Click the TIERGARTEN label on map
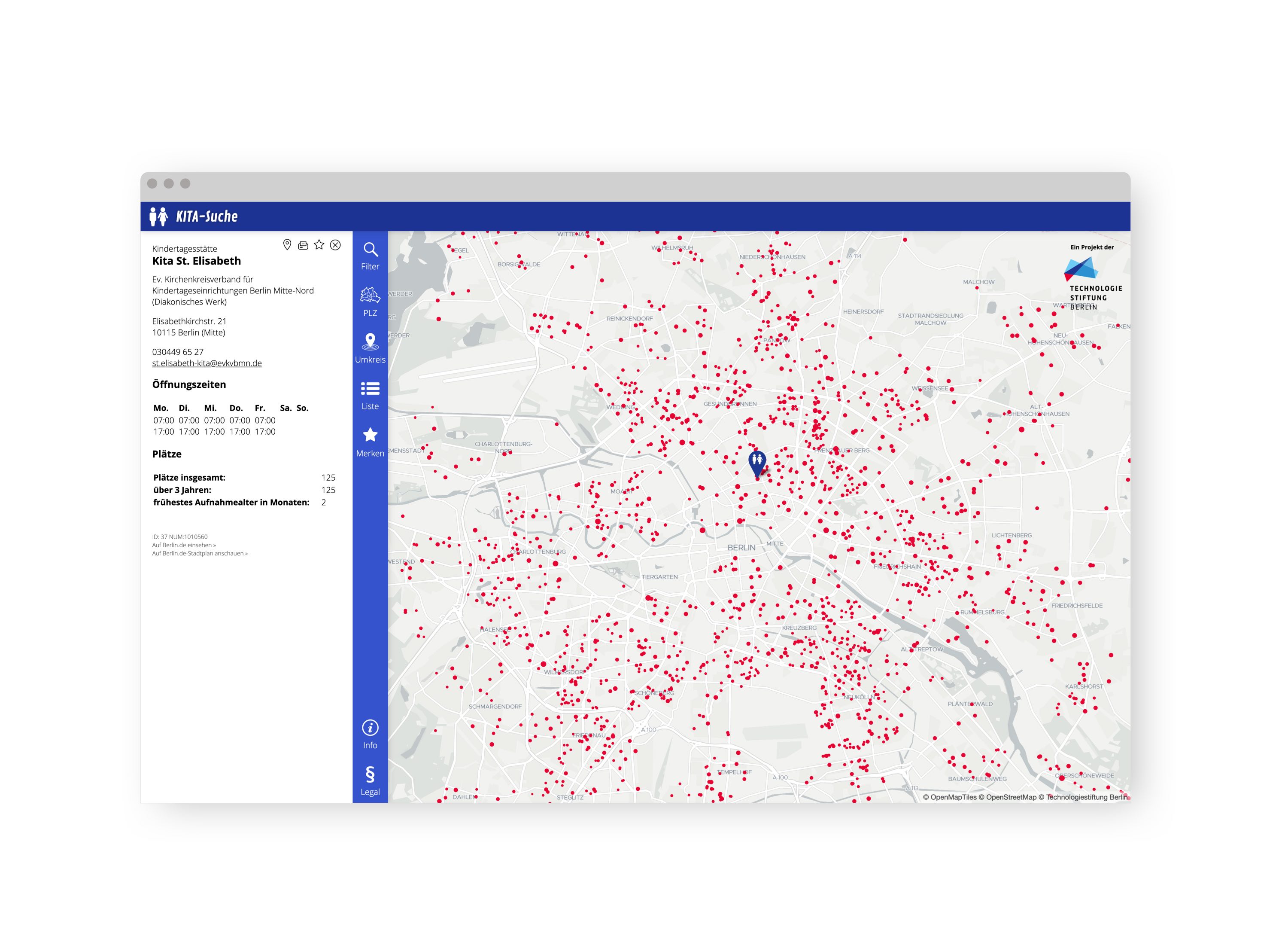The image size is (1288, 945). [x=660, y=577]
